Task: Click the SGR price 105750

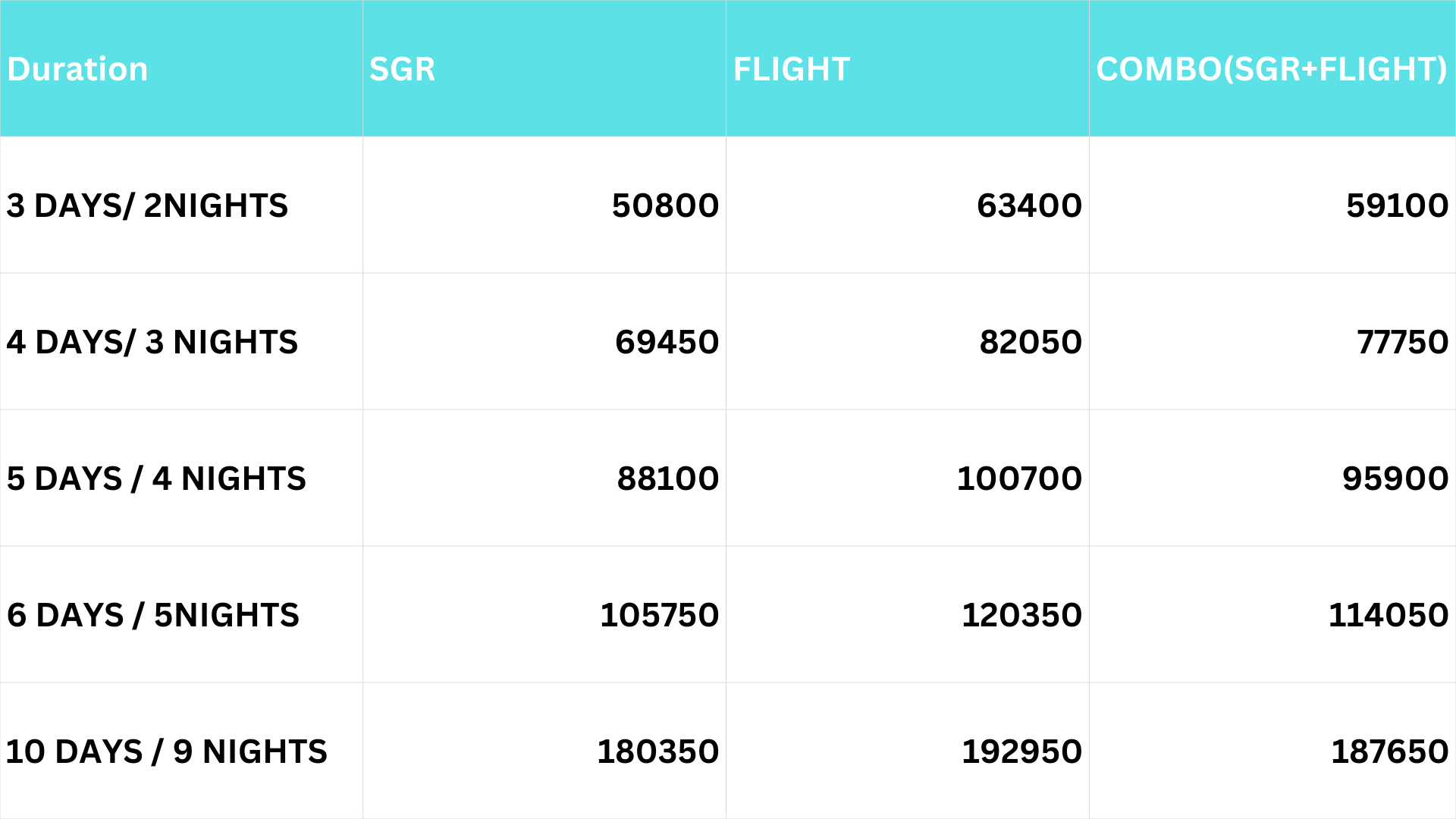Action: tap(659, 615)
